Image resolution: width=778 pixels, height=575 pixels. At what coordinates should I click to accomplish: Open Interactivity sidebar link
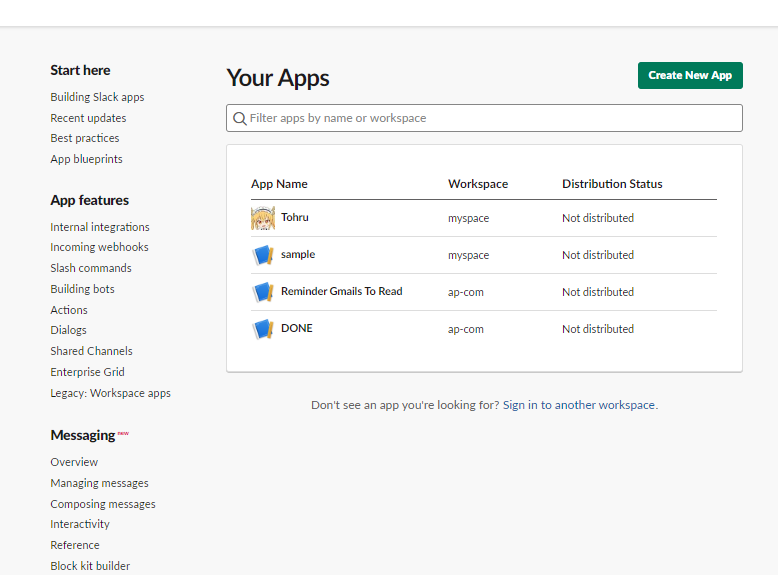80,524
